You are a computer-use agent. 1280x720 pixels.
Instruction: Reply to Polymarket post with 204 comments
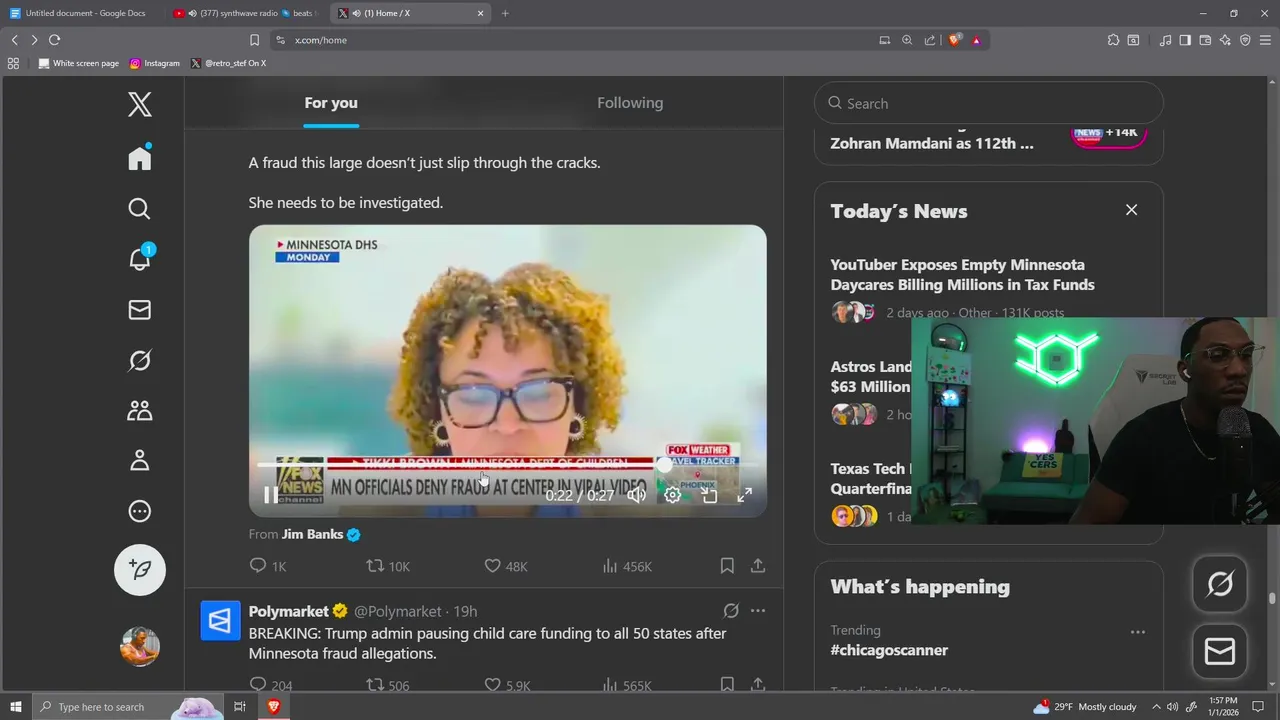point(270,685)
